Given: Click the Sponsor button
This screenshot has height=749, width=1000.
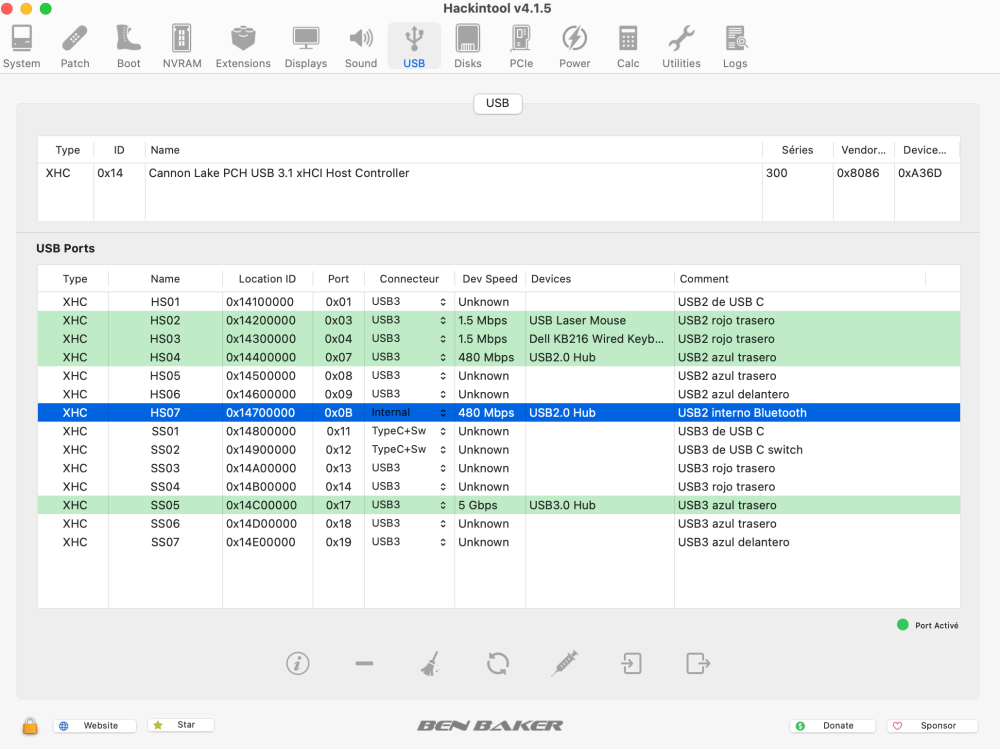Looking at the screenshot, I should coord(932,725).
